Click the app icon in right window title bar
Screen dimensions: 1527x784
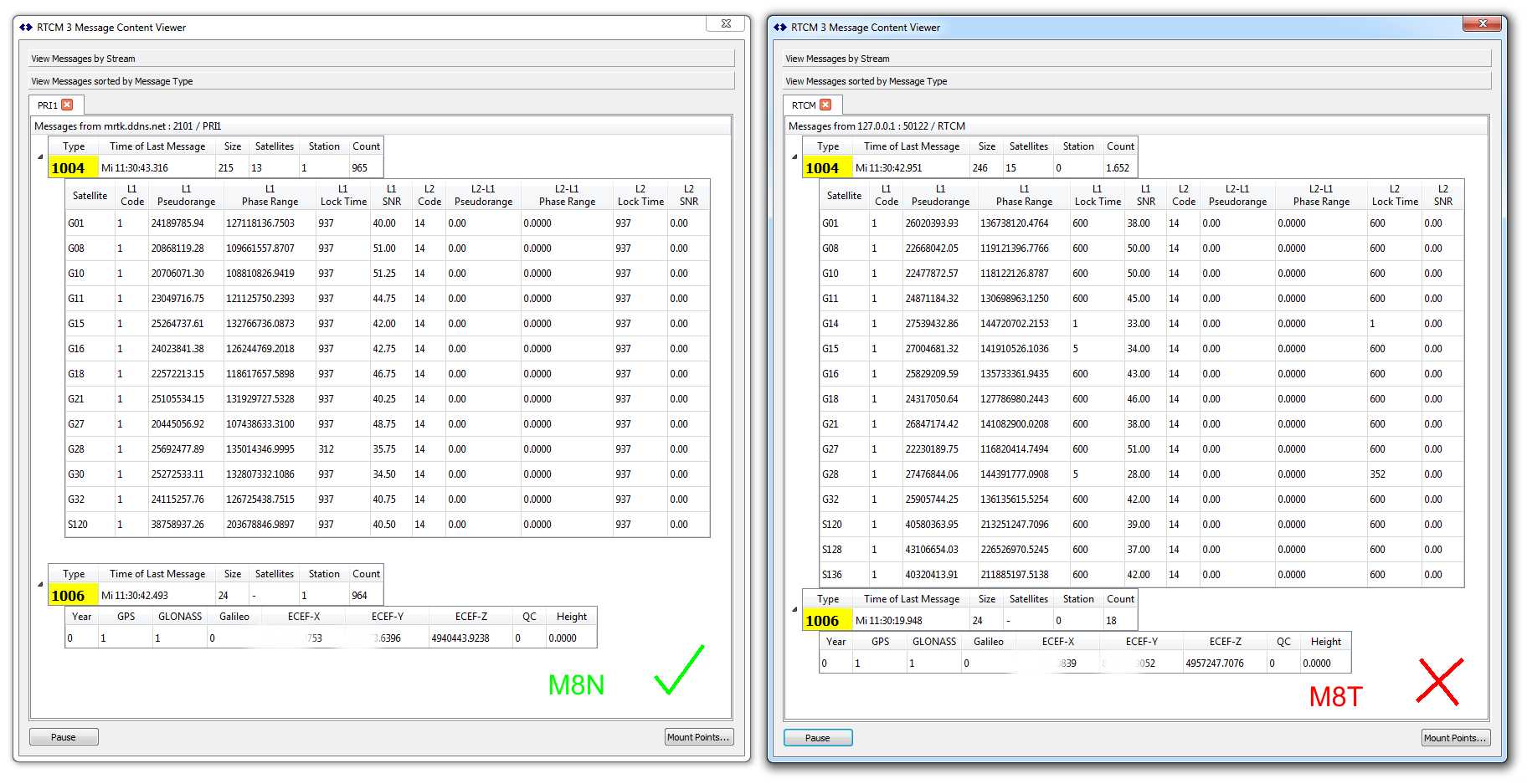(780, 28)
